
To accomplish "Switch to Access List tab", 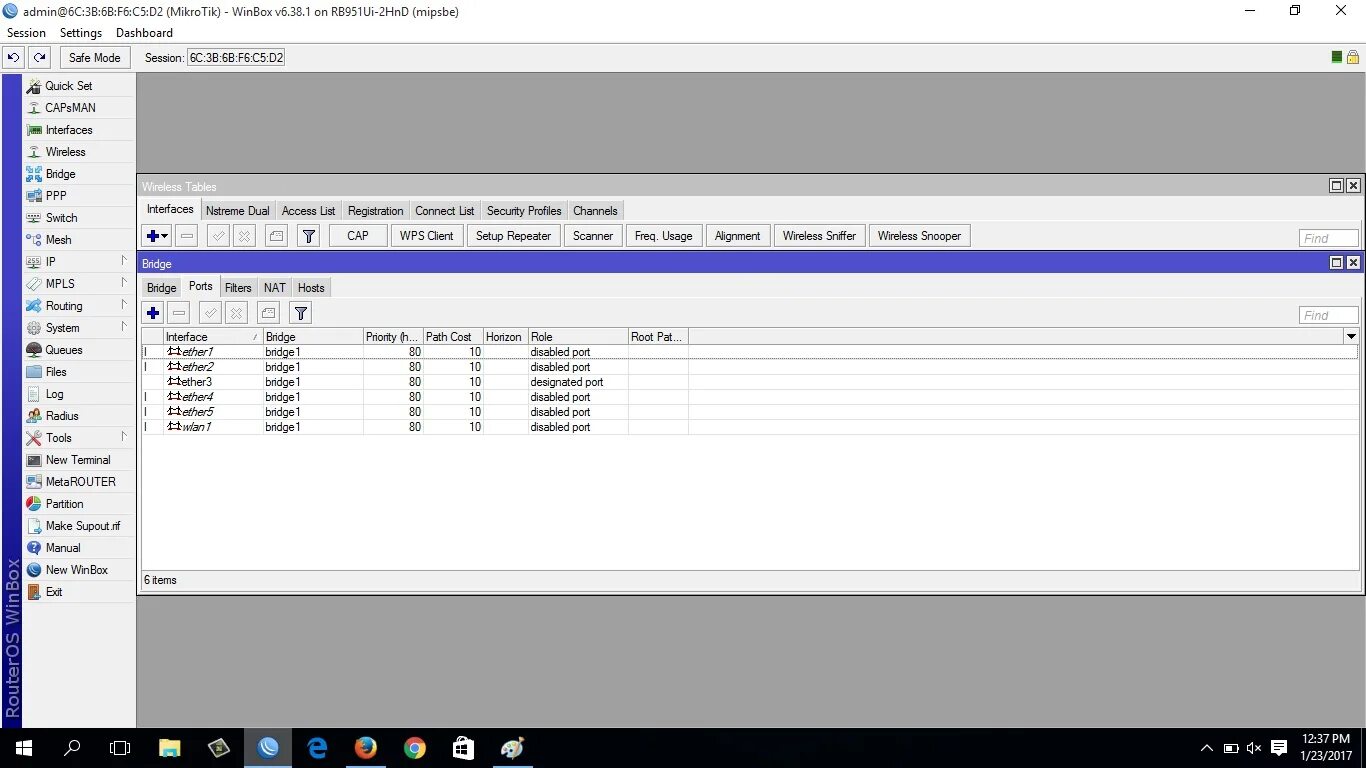I will pyautogui.click(x=308, y=211).
